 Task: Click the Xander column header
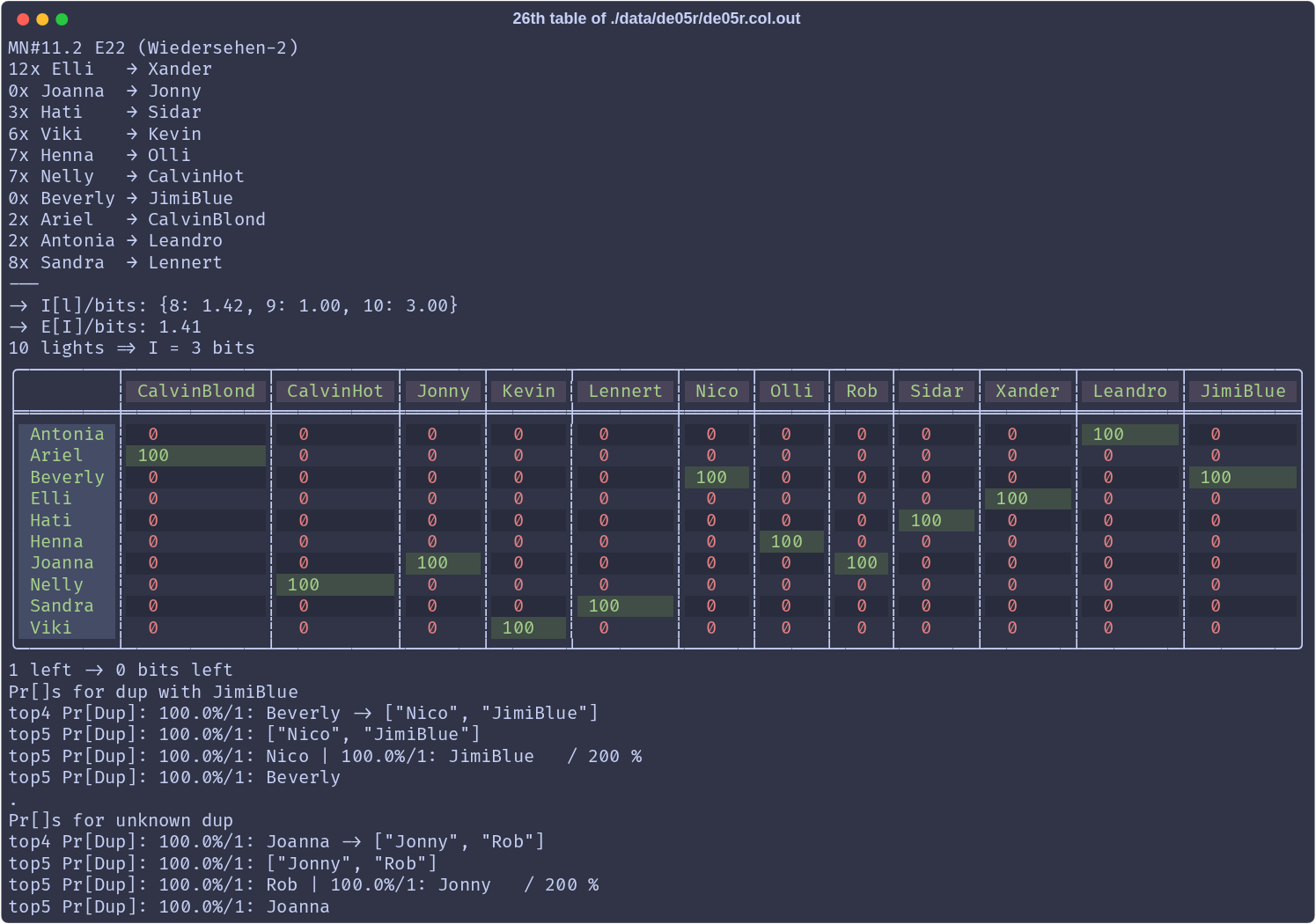1027,392
